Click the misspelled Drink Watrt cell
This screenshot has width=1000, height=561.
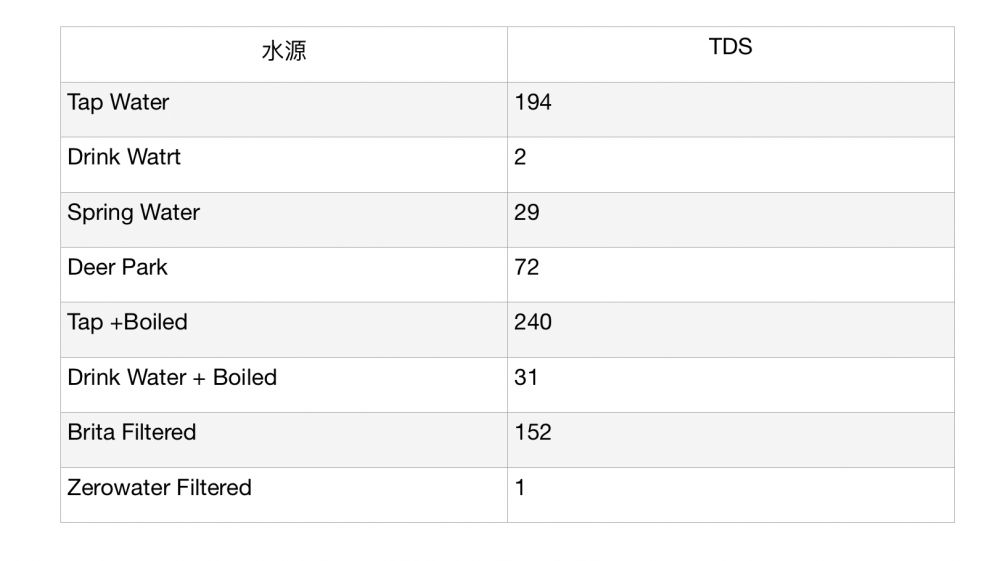(x=124, y=158)
